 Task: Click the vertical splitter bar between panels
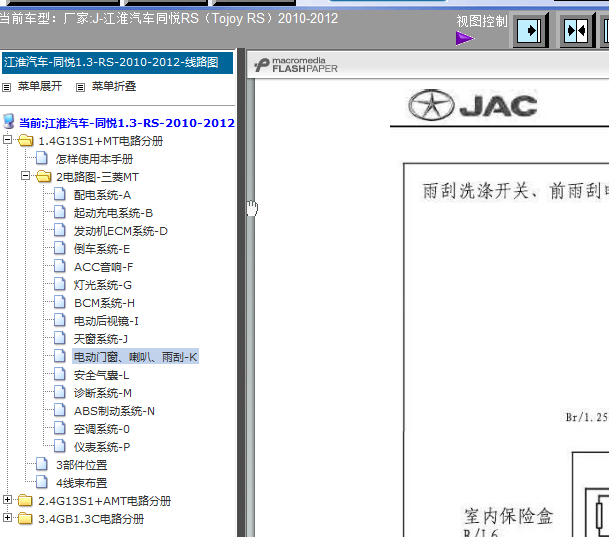[241, 292]
